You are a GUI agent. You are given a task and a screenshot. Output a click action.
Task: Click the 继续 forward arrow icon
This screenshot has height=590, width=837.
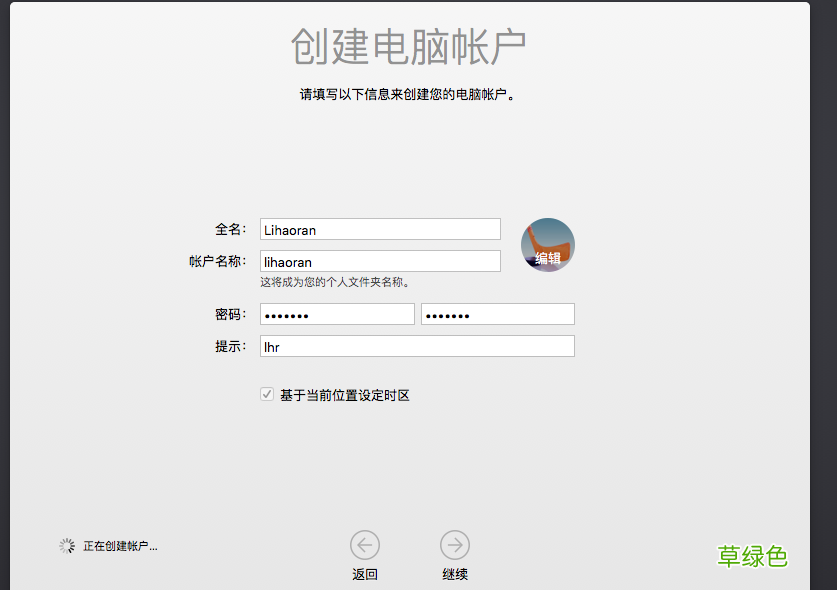(x=455, y=545)
